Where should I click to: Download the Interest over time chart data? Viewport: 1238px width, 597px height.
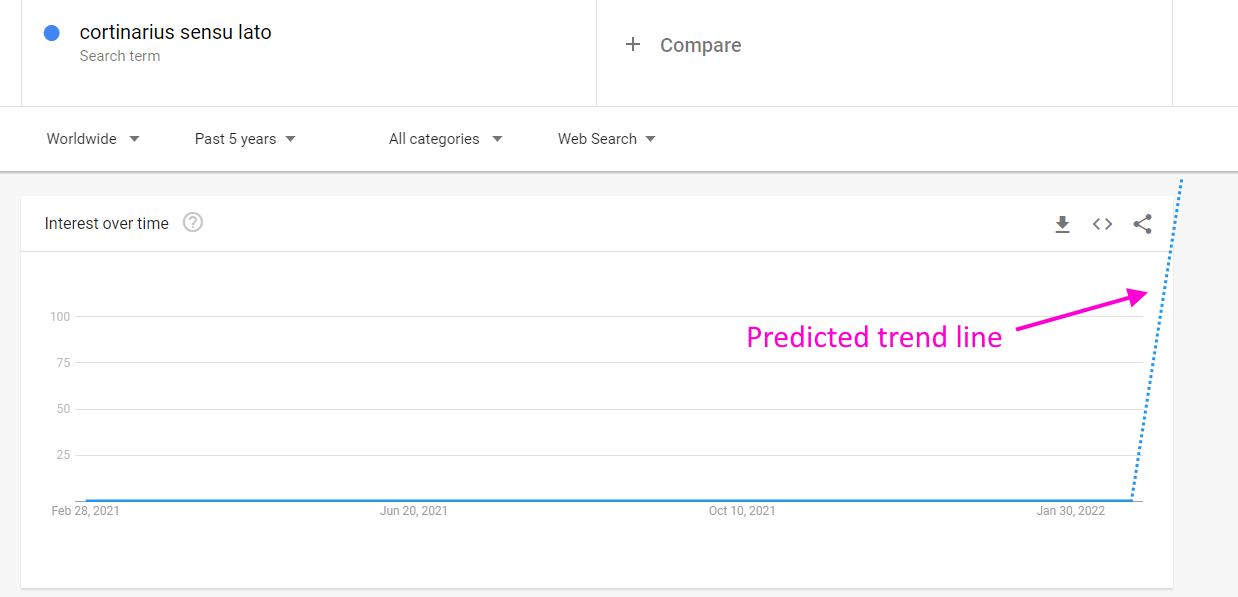(1062, 225)
